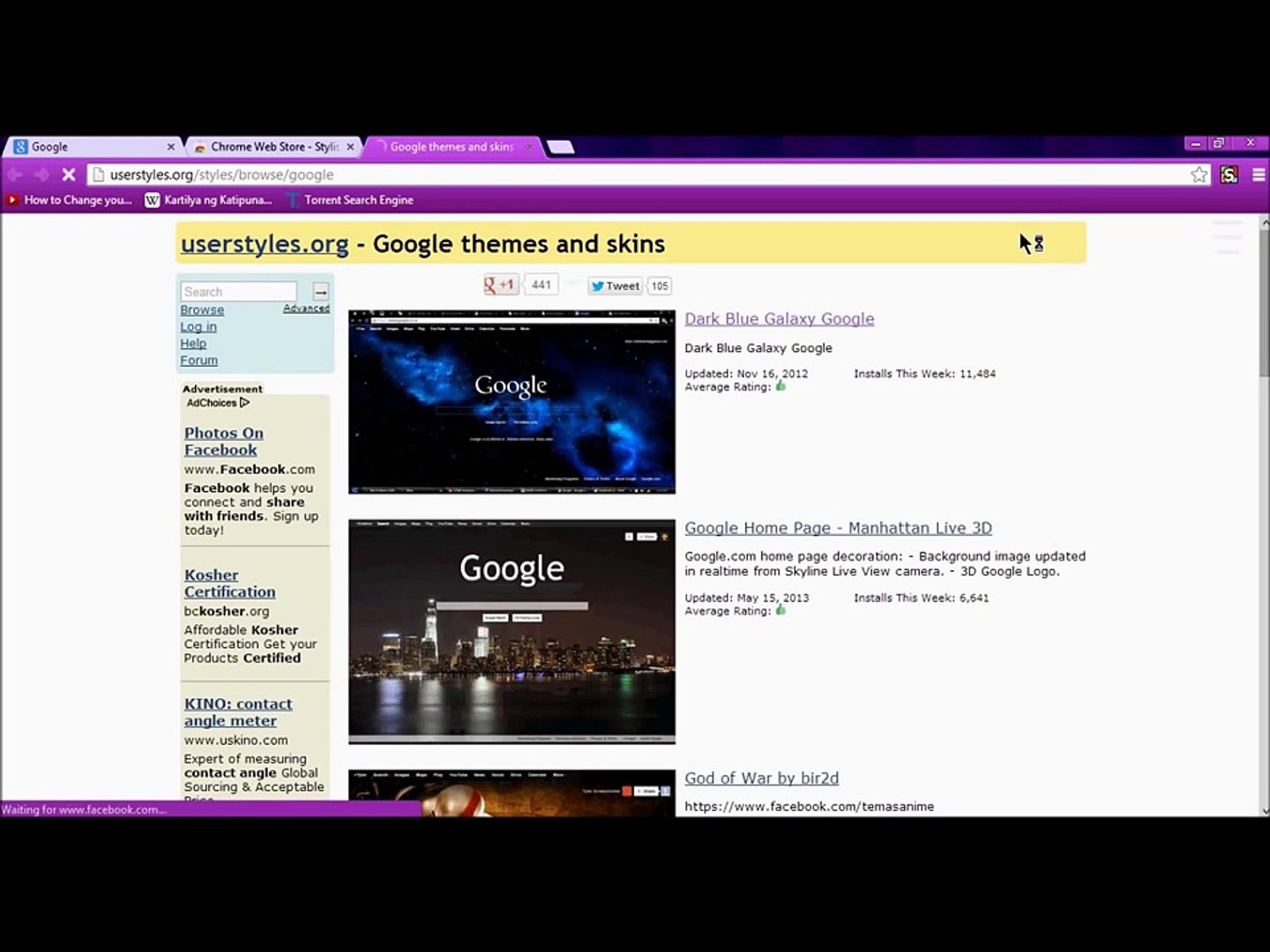Open the Dark Blue Galaxy Google style link
The height and width of the screenshot is (952, 1270).
click(780, 319)
